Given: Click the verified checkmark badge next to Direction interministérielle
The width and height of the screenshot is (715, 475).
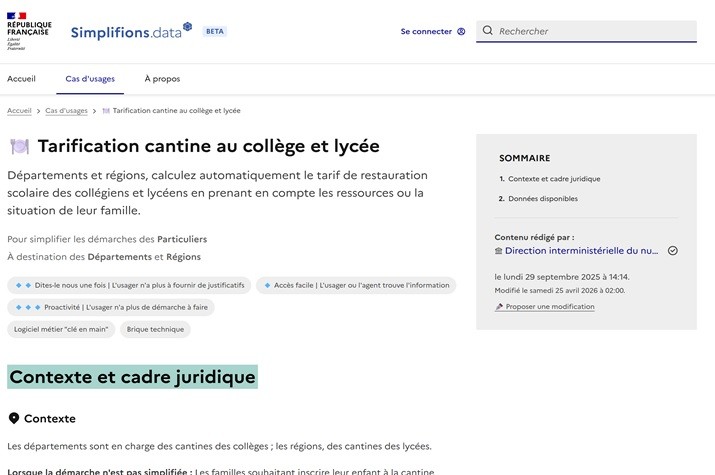Looking at the screenshot, I should click(672, 251).
